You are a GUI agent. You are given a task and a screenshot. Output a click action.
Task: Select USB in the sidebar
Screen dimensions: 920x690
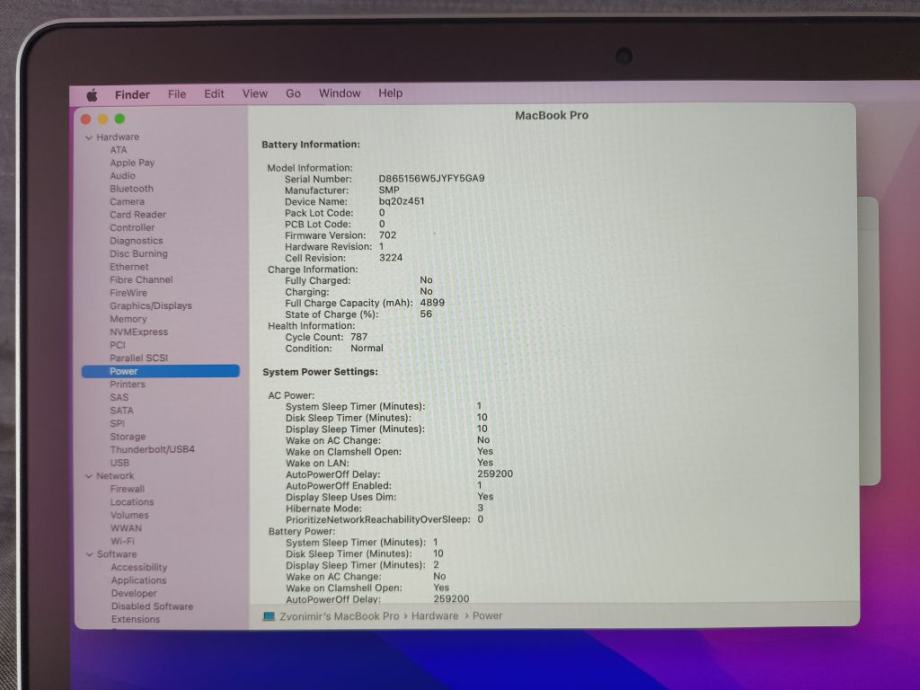119,462
